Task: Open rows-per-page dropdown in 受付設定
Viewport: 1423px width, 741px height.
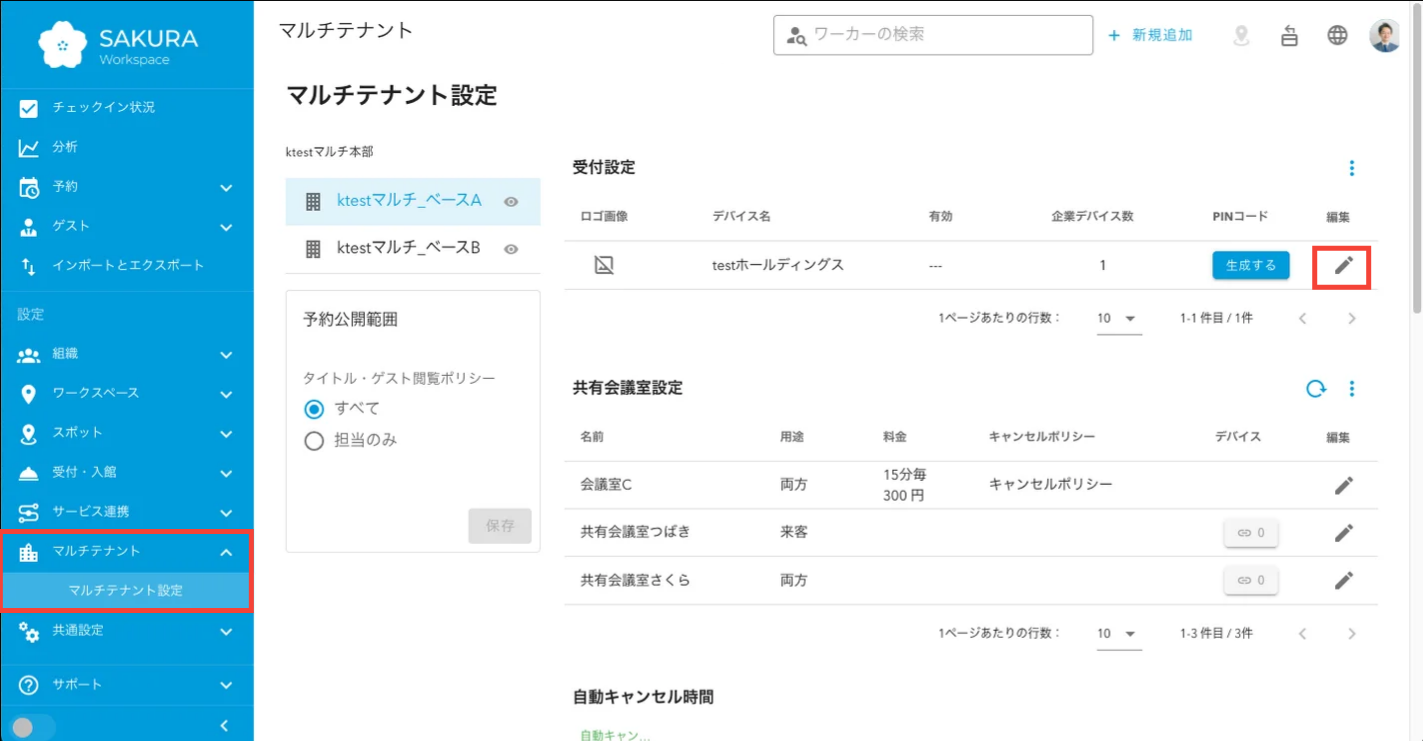Action: point(1118,319)
